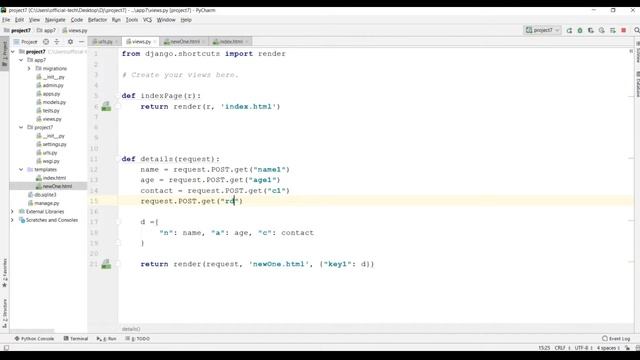Open the Run menu
This screenshot has height=360, width=640.
(116, 20)
